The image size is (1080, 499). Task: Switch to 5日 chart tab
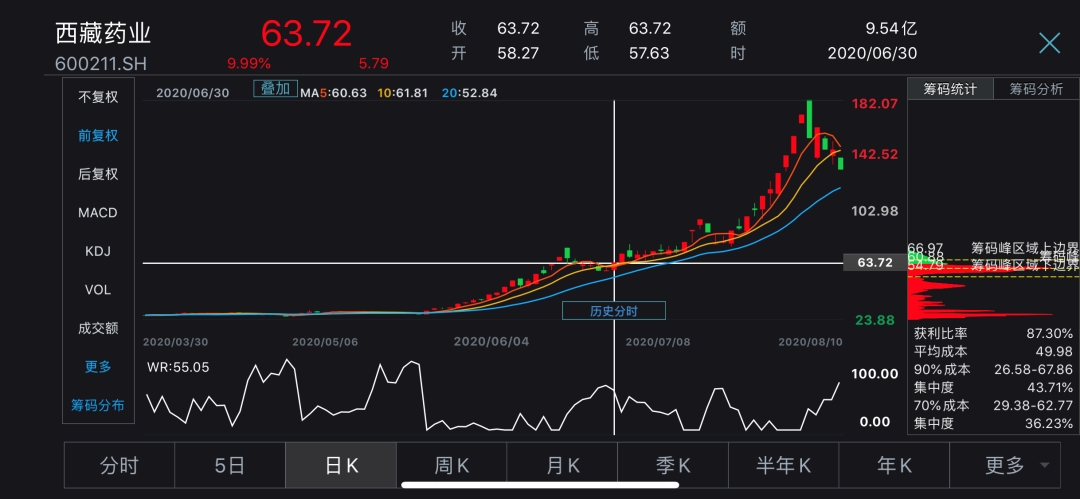(229, 466)
